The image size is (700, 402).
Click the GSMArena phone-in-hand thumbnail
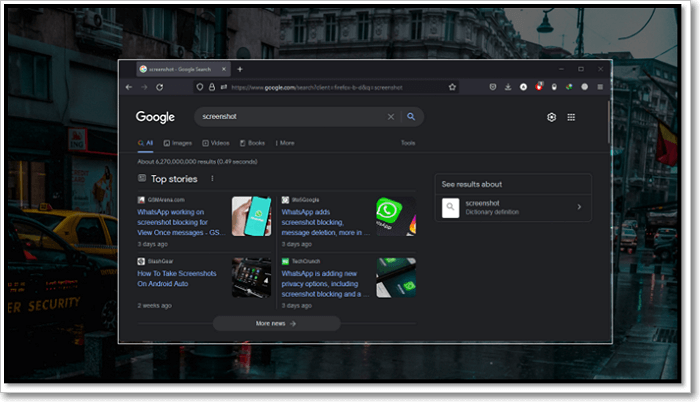tap(252, 217)
